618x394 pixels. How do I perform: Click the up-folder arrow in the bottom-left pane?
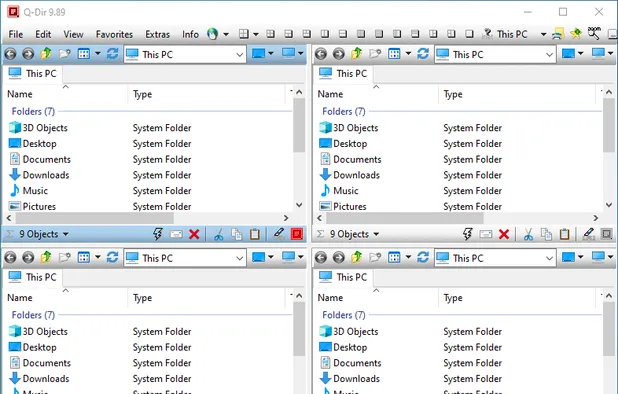(46, 257)
